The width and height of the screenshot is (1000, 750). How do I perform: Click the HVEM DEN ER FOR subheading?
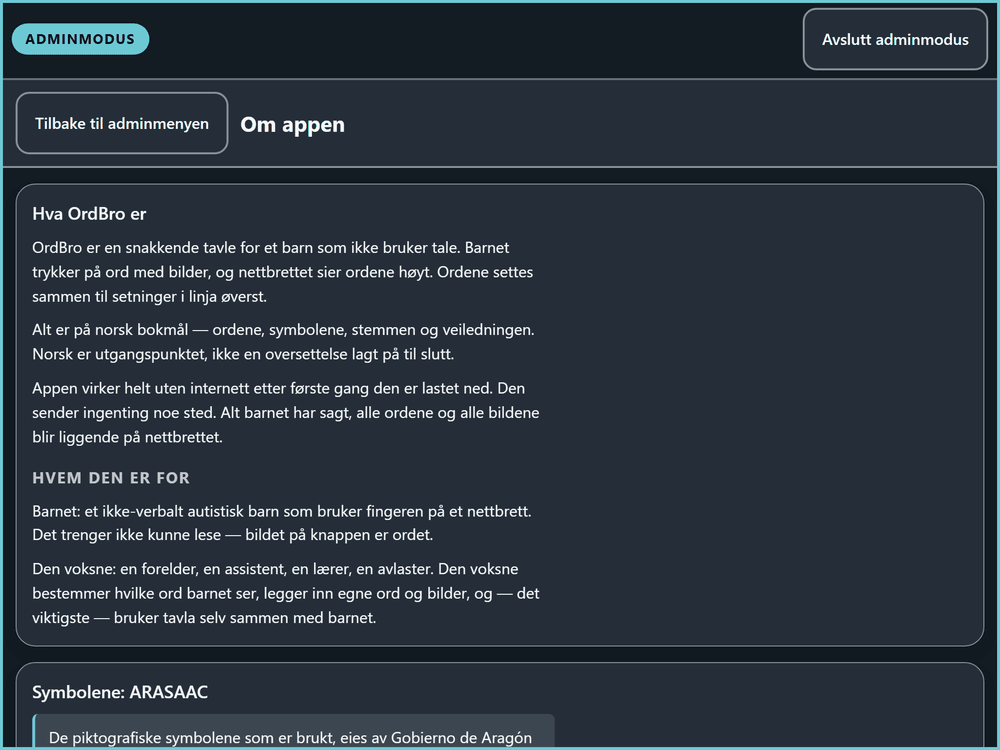111,478
